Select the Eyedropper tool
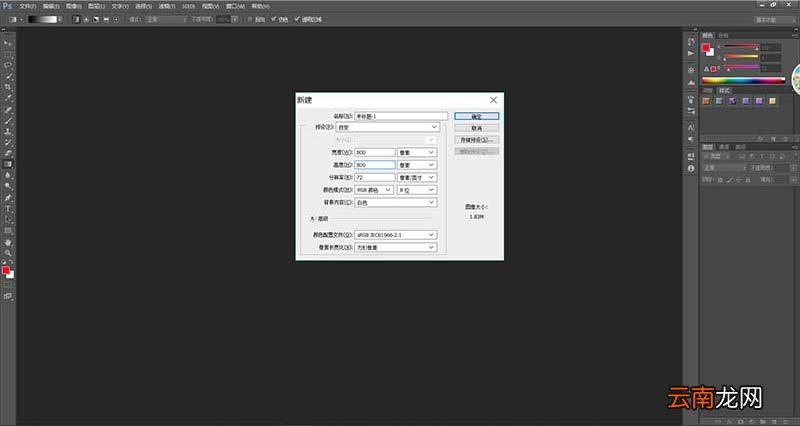The image size is (800, 426). point(8,98)
